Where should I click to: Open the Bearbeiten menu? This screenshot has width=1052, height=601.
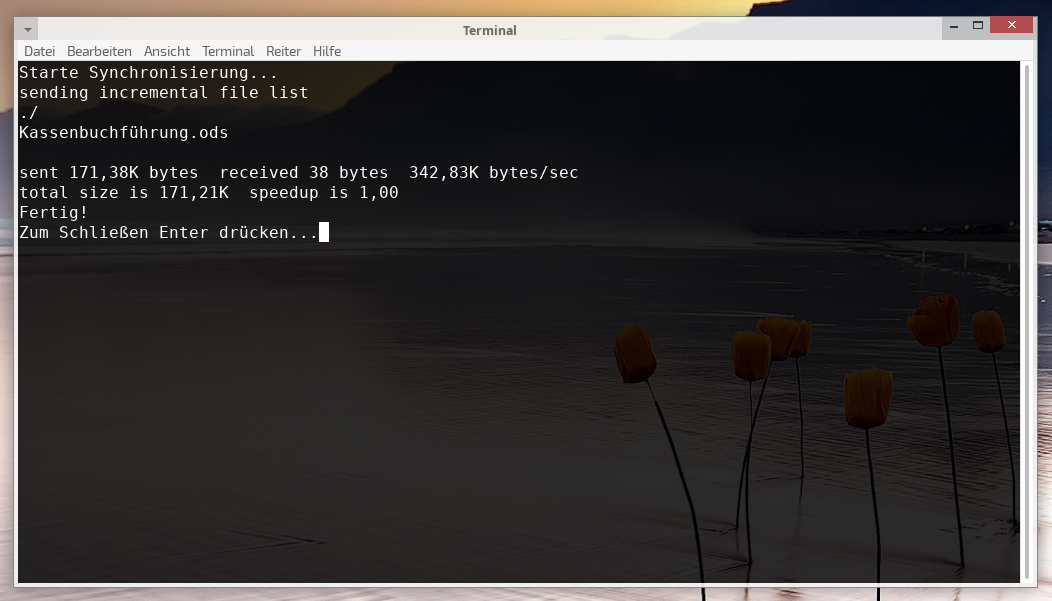99,52
